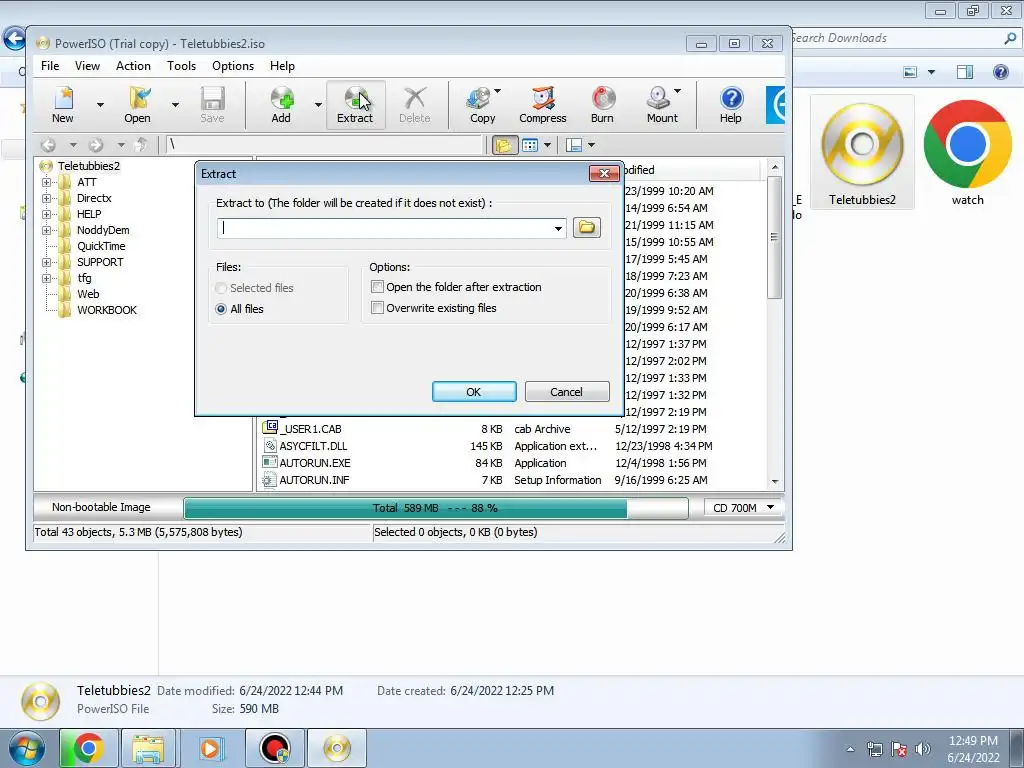Select the QuickTime folder in tree
Viewport: 1024px width, 768px height.
[101, 246]
